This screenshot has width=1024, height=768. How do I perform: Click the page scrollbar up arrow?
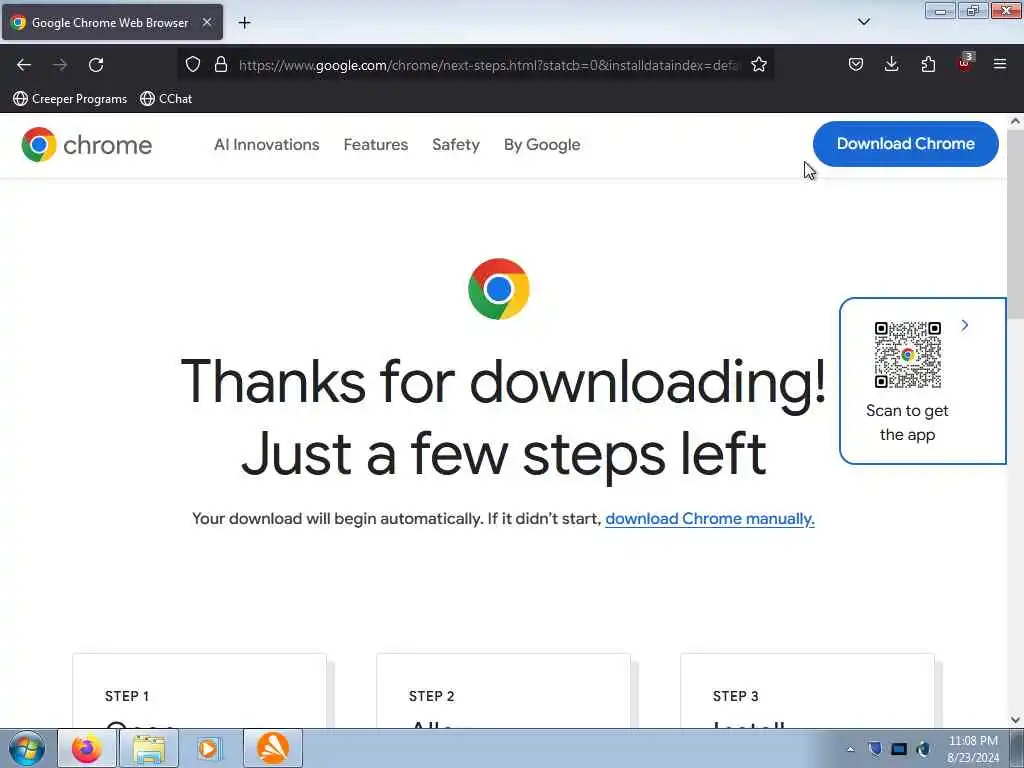tap(1015, 121)
